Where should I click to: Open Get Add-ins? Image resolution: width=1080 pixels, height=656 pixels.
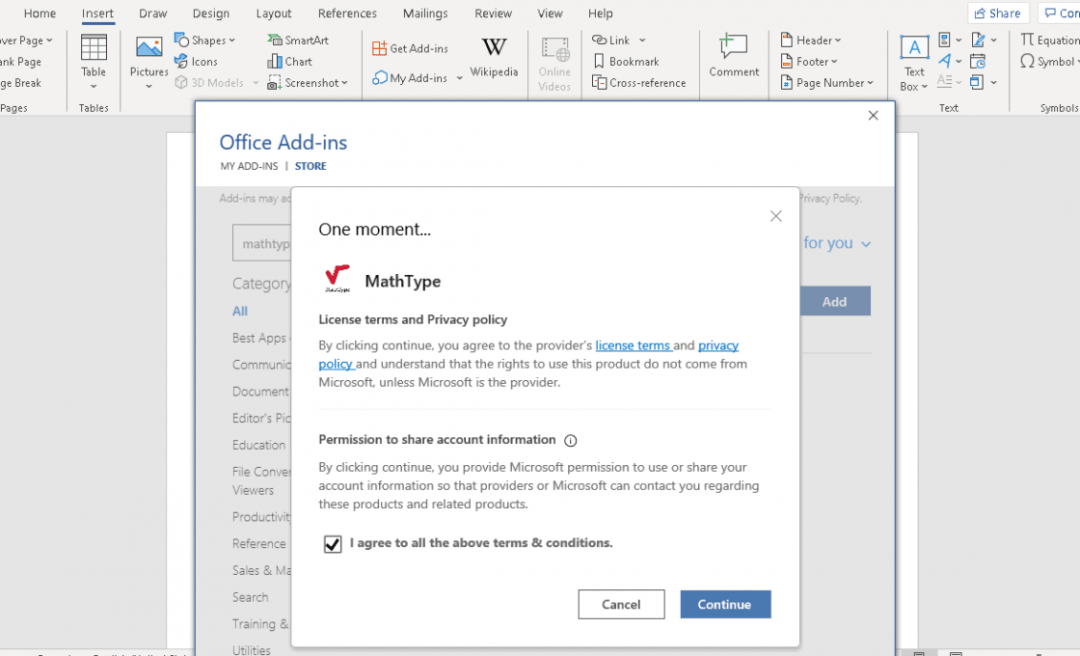click(x=412, y=47)
